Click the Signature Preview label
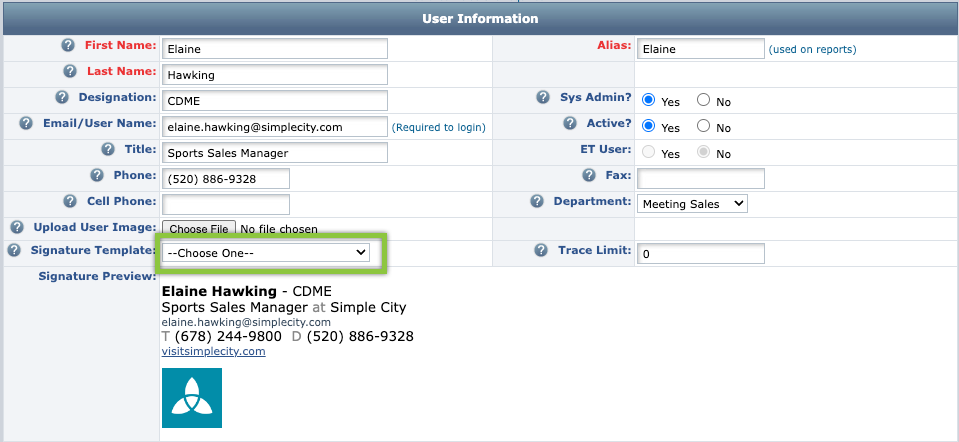This screenshot has width=959, height=442. 97,276
